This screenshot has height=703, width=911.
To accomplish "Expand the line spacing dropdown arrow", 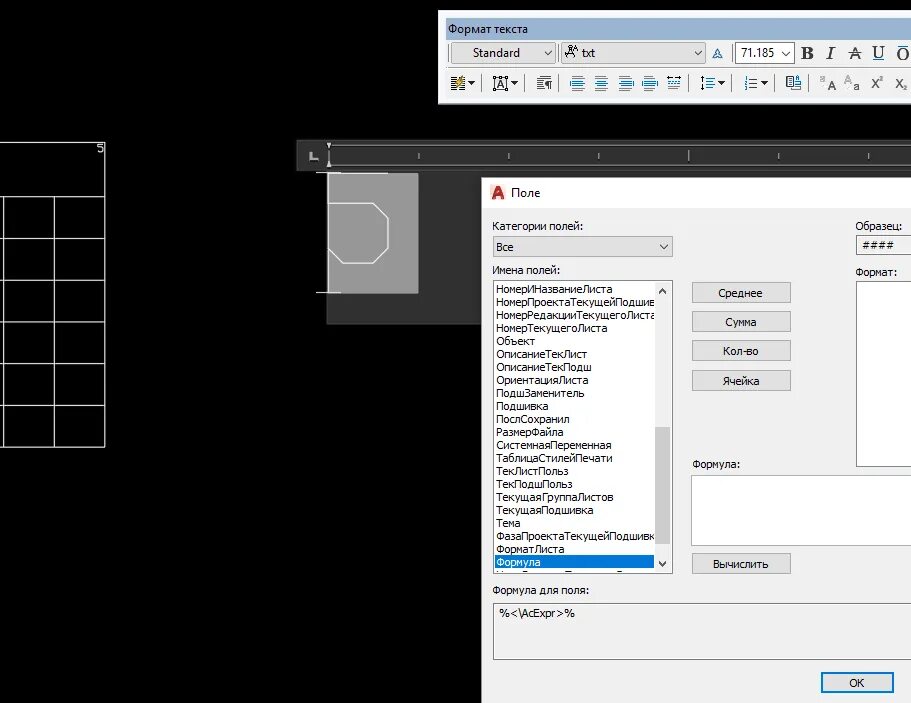I will click(721, 83).
